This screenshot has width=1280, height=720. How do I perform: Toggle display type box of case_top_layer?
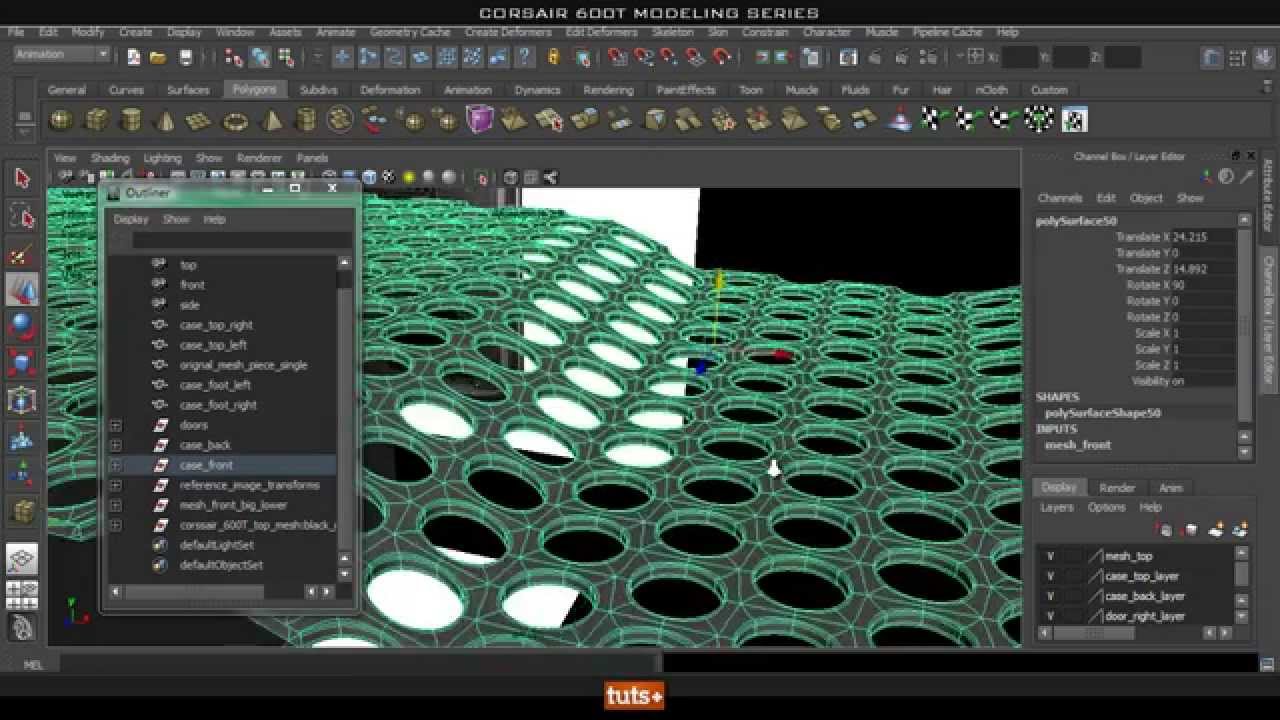[1073, 576]
